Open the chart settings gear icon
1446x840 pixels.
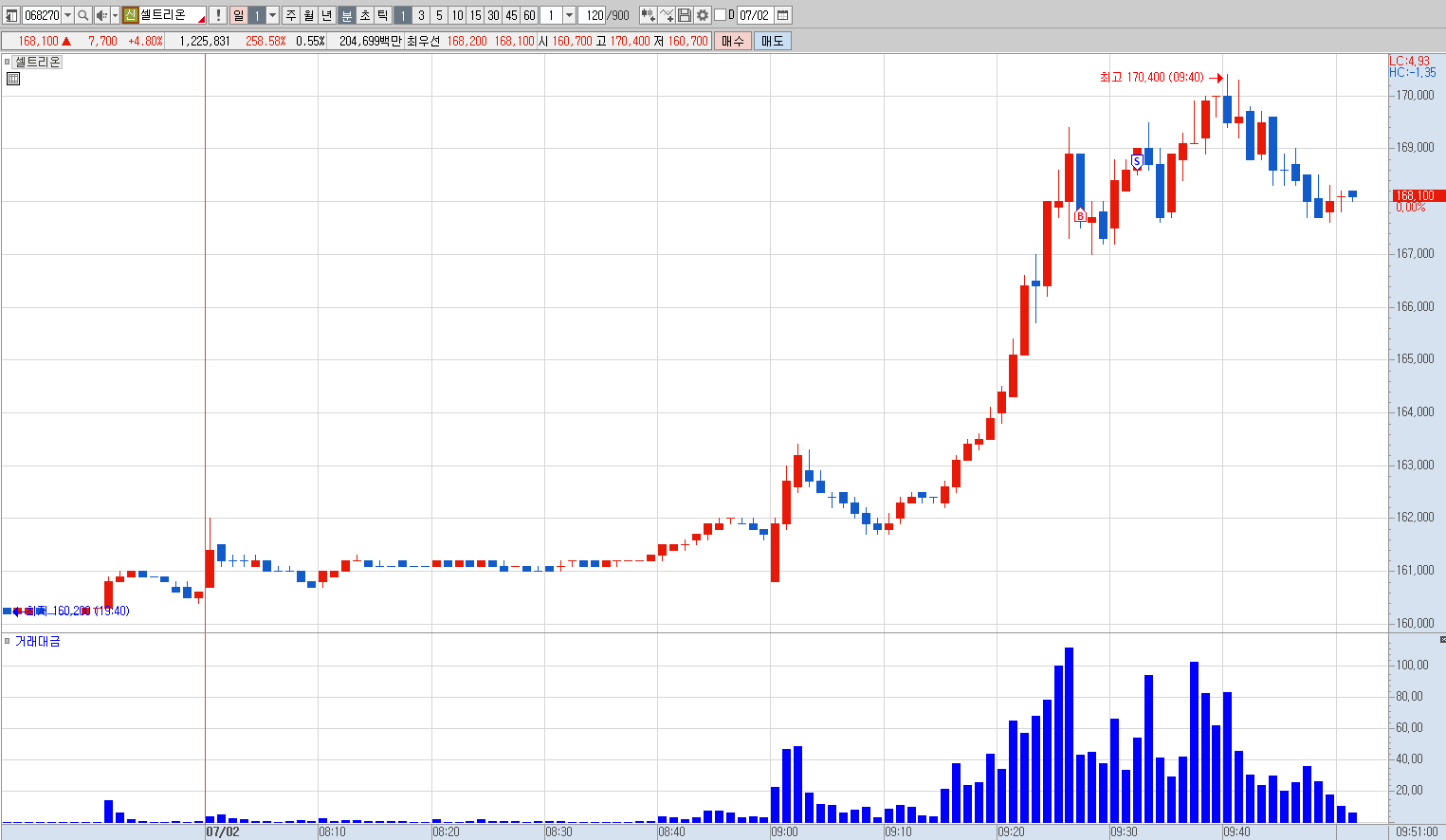[703, 15]
